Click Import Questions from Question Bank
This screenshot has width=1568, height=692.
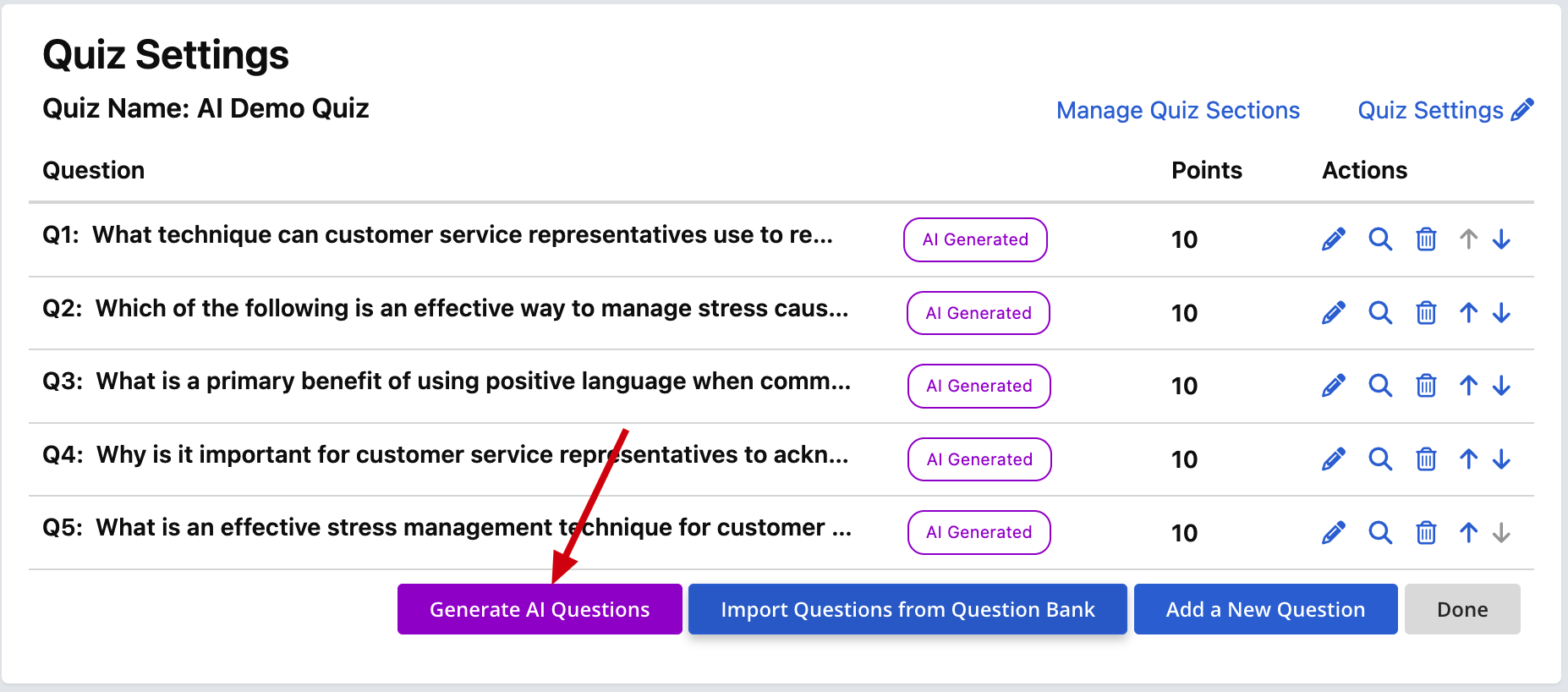[x=907, y=609]
